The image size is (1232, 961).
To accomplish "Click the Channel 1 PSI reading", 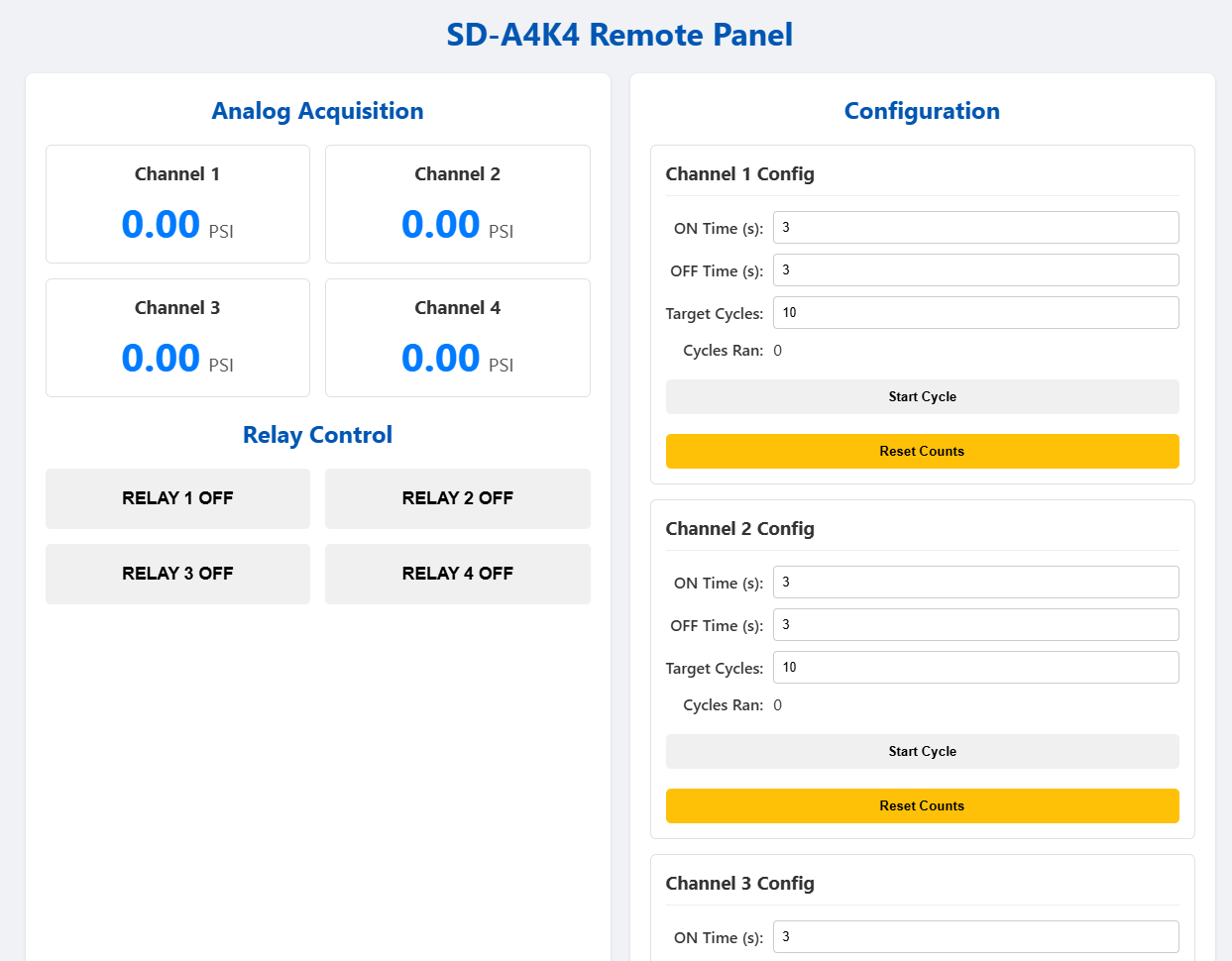I will (161, 224).
